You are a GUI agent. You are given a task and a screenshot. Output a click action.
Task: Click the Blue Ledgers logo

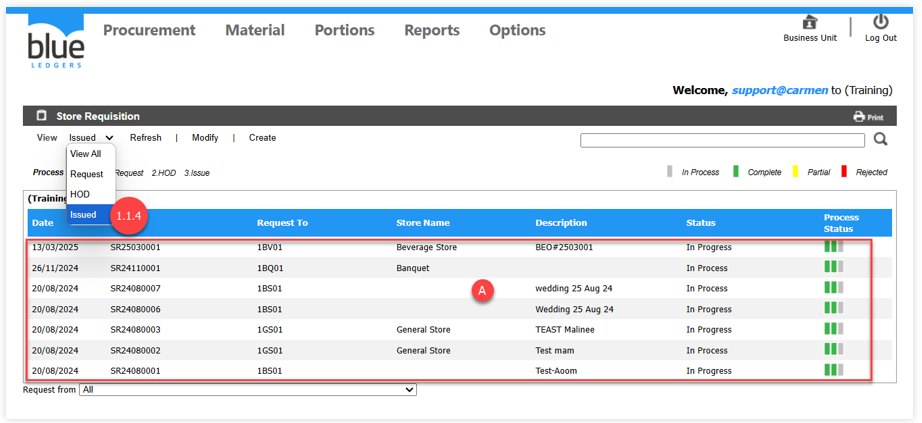56,41
